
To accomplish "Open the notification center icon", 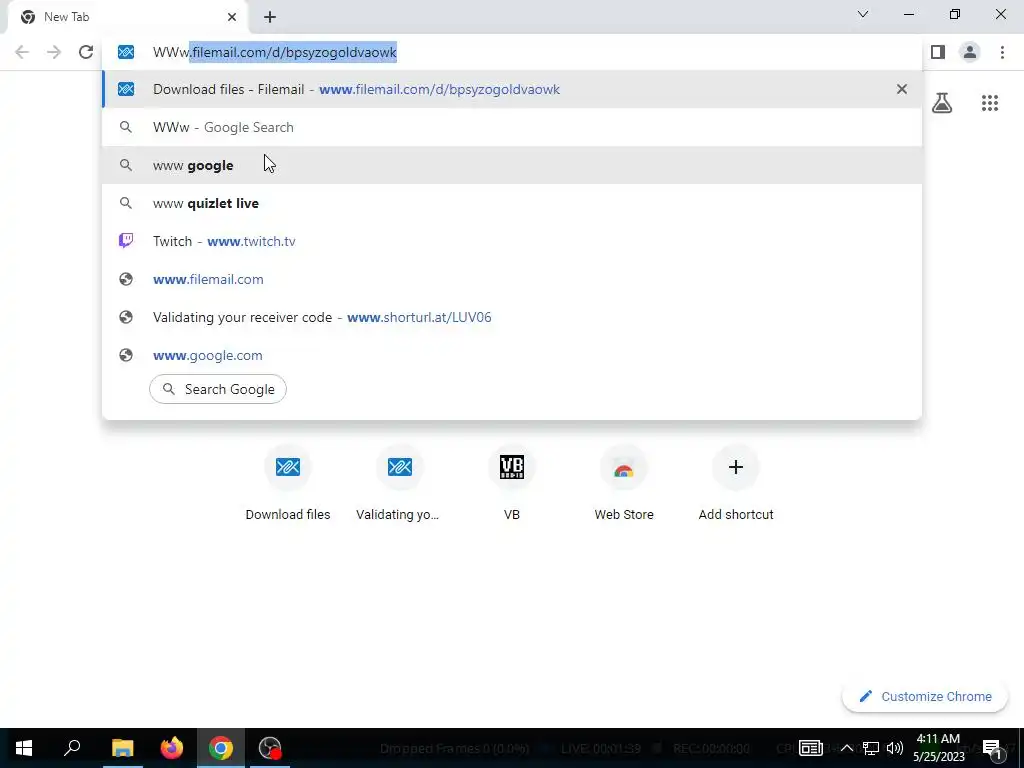I will click(x=992, y=748).
